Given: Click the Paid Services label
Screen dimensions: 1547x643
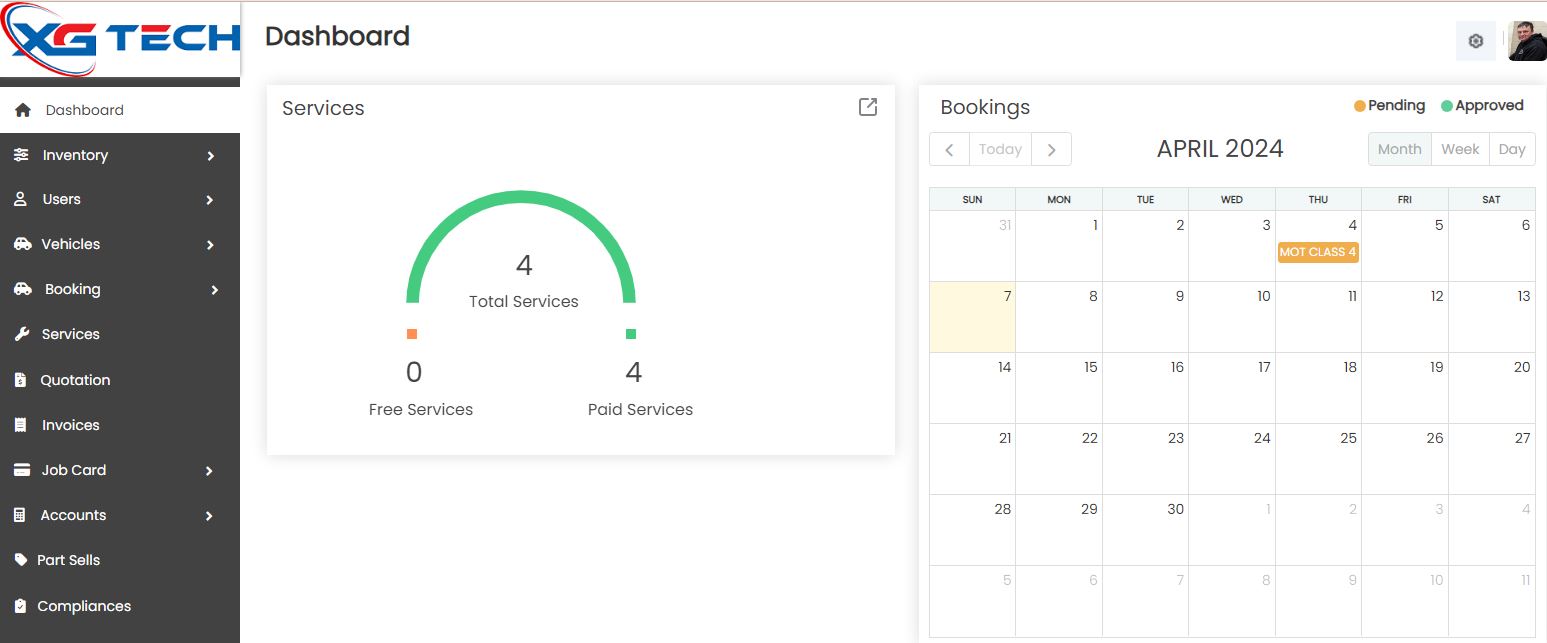Looking at the screenshot, I should tap(640, 409).
